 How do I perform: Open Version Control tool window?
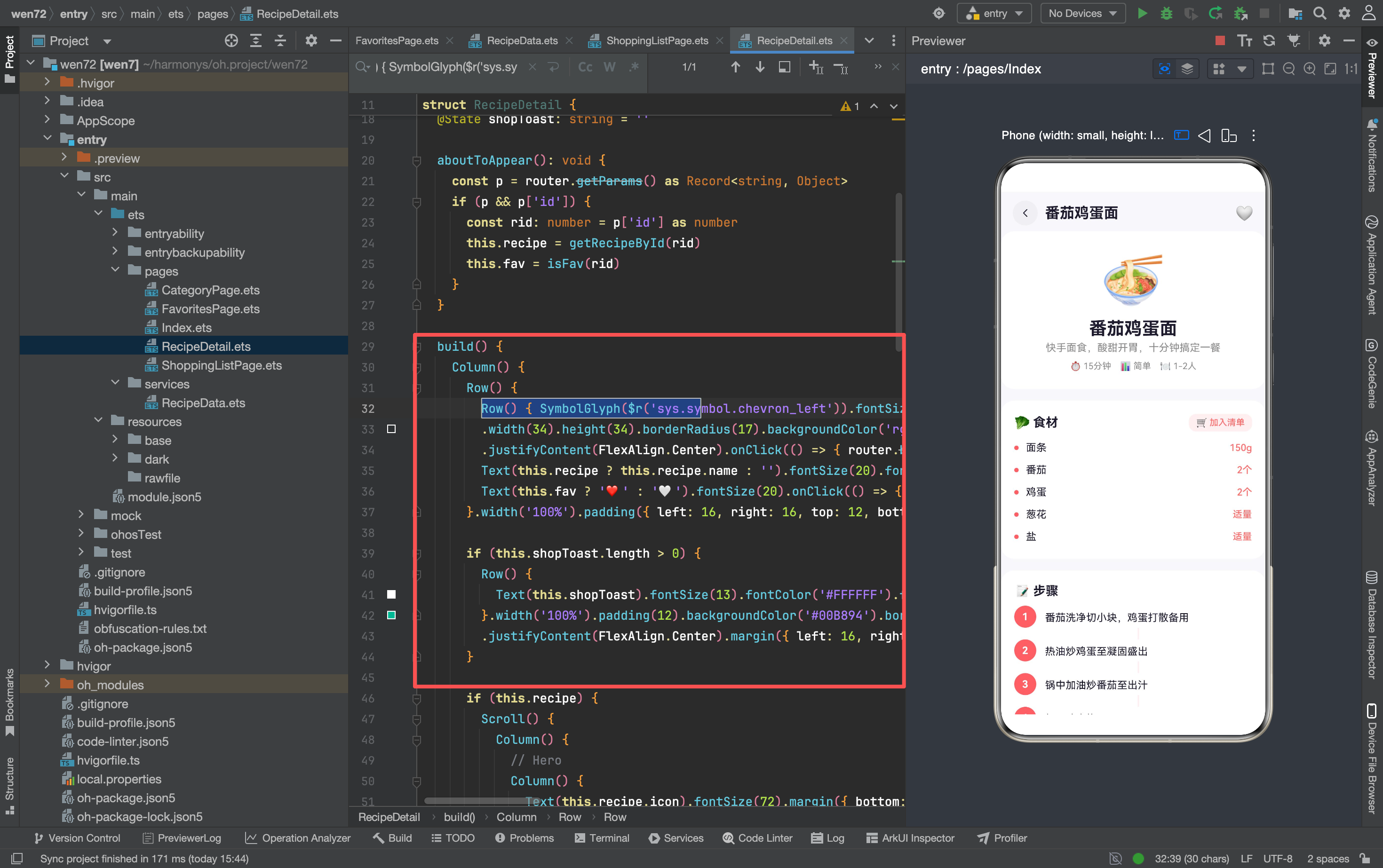click(77, 837)
